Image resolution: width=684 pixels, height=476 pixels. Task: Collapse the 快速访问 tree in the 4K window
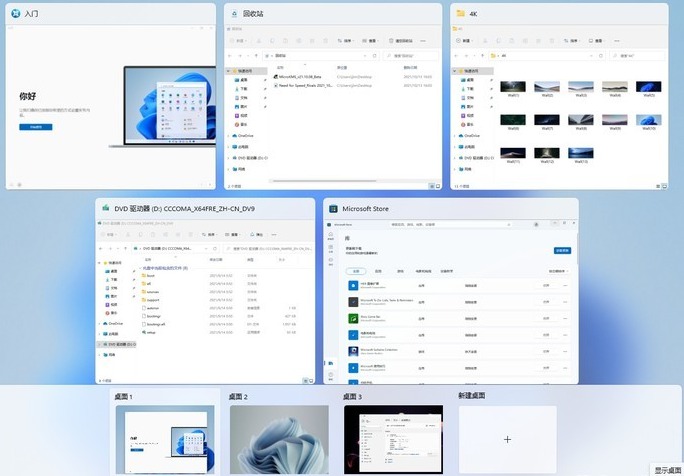click(x=455, y=71)
